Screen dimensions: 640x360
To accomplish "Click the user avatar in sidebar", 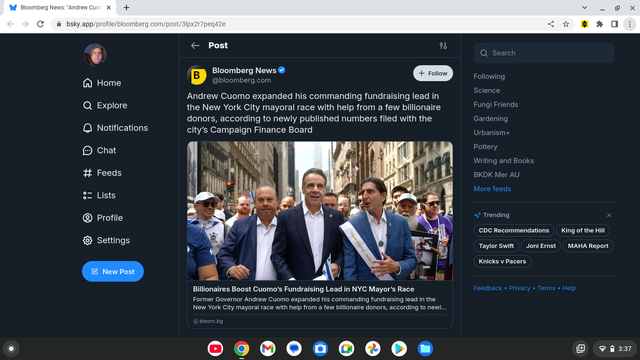I will tap(95, 55).
